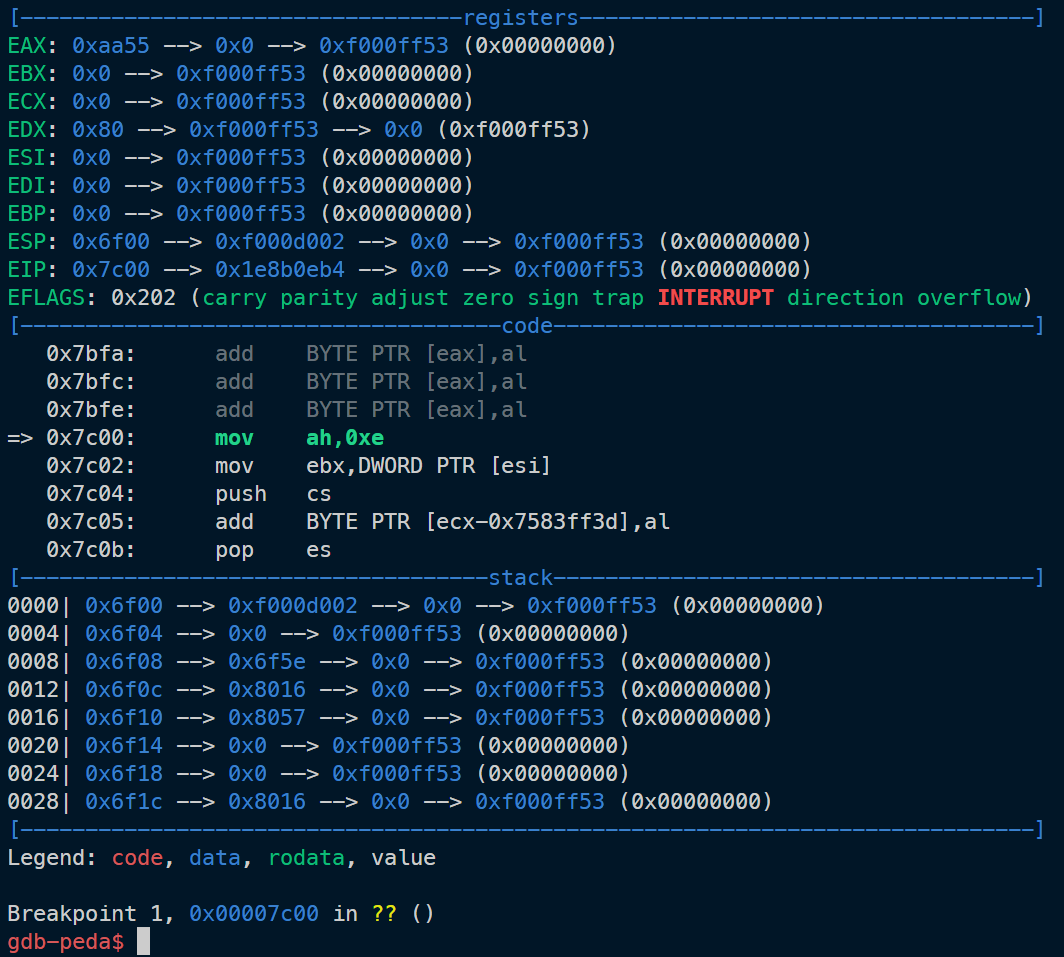Select stack address 0x6f18
The width and height of the screenshot is (1064, 957).
(x=124, y=773)
